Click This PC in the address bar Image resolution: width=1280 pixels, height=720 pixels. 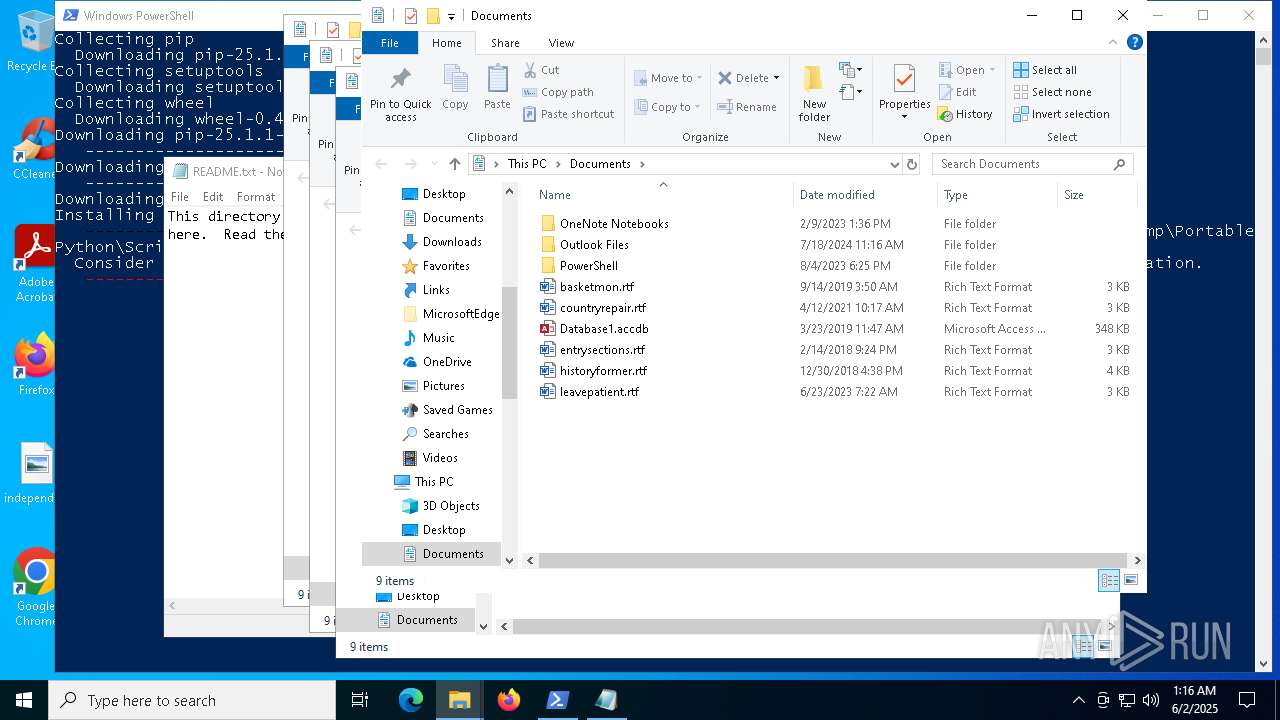[527, 164]
